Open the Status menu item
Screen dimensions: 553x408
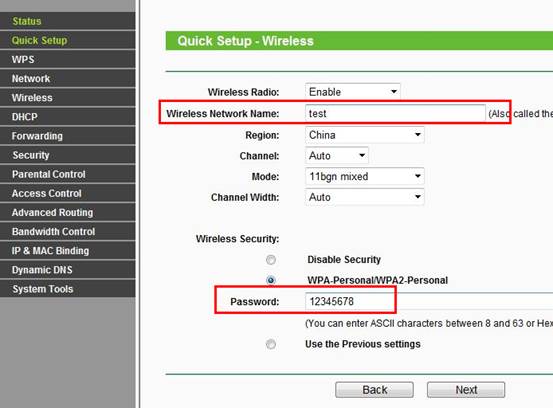pos(68,21)
